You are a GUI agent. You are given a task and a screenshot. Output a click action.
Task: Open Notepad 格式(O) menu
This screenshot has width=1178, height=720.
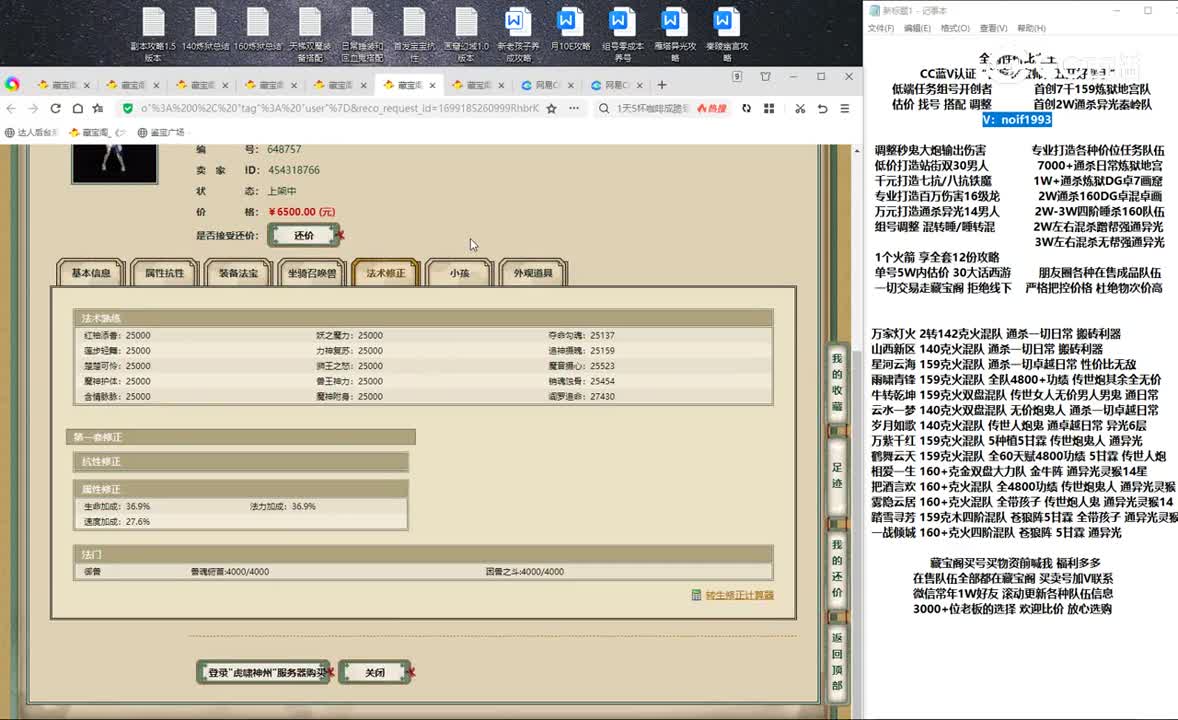coord(955,29)
